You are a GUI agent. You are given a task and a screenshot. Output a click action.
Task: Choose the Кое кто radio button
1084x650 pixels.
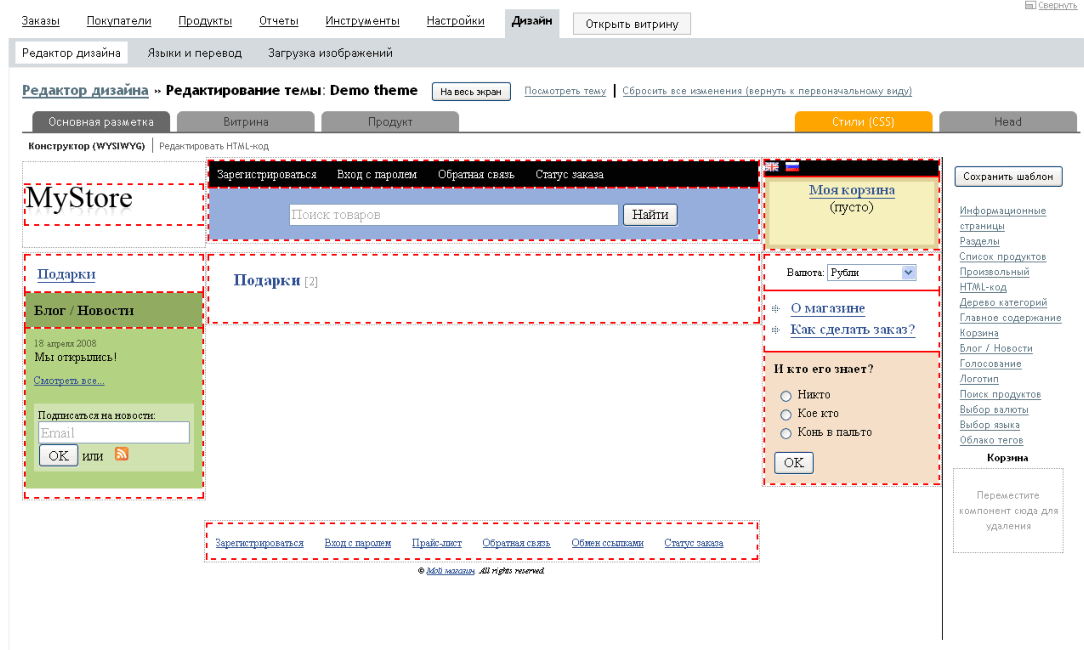point(785,414)
